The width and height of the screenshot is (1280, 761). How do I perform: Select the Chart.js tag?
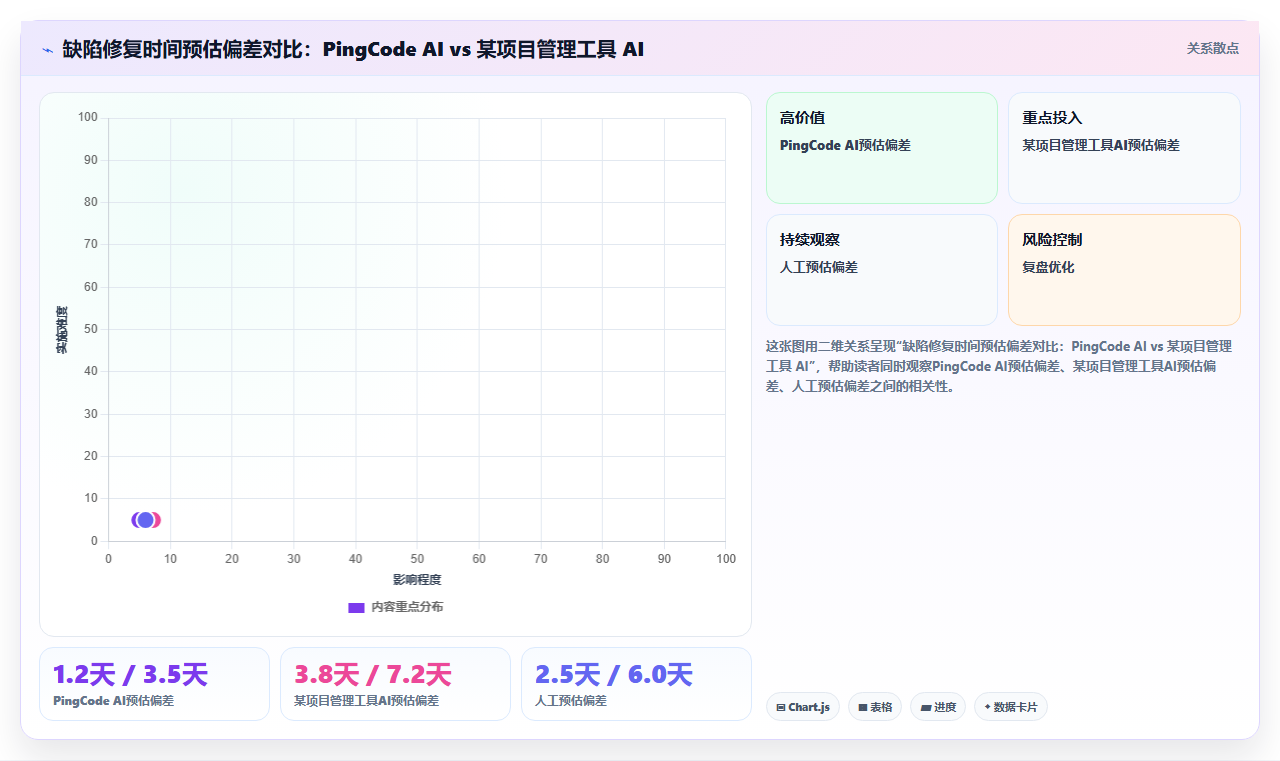(803, 707)
